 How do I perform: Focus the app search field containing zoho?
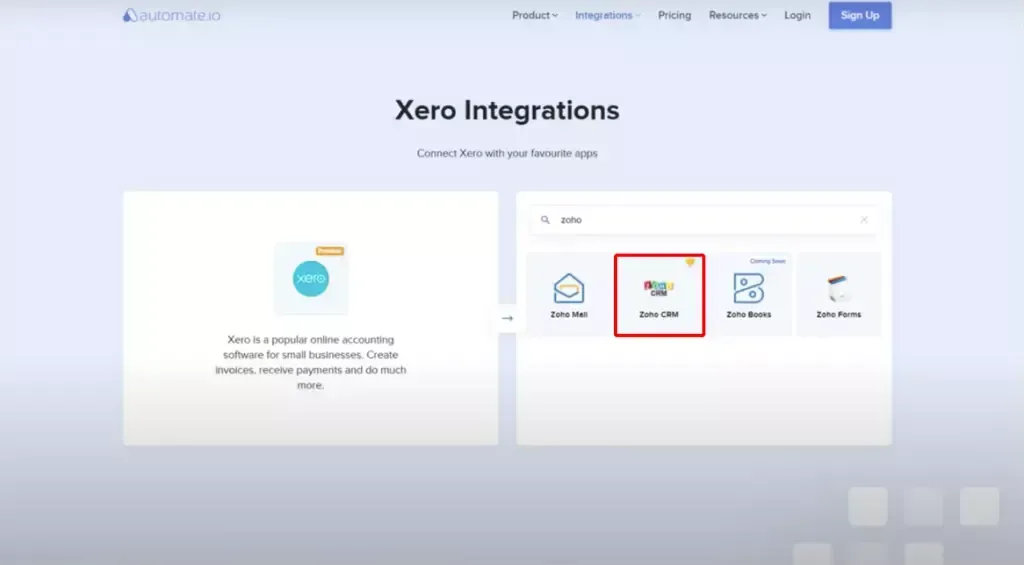click(704, 219)
